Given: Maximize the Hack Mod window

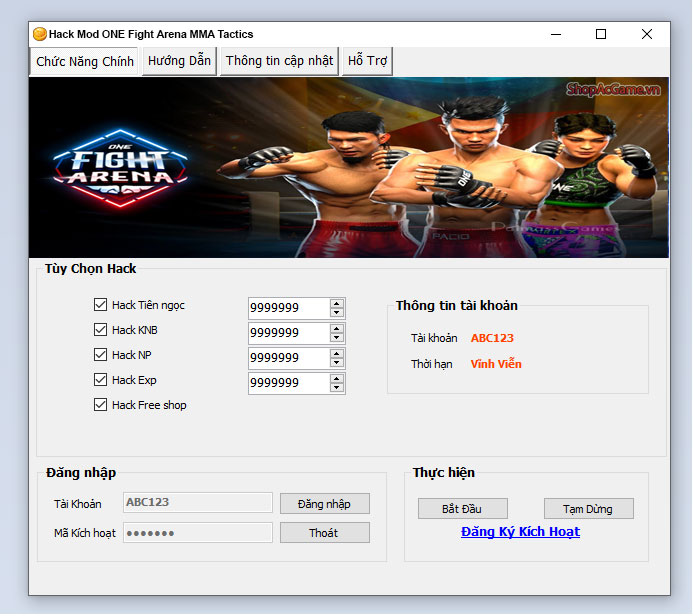Looking at the screenshot, I should [x=601, y=34].
